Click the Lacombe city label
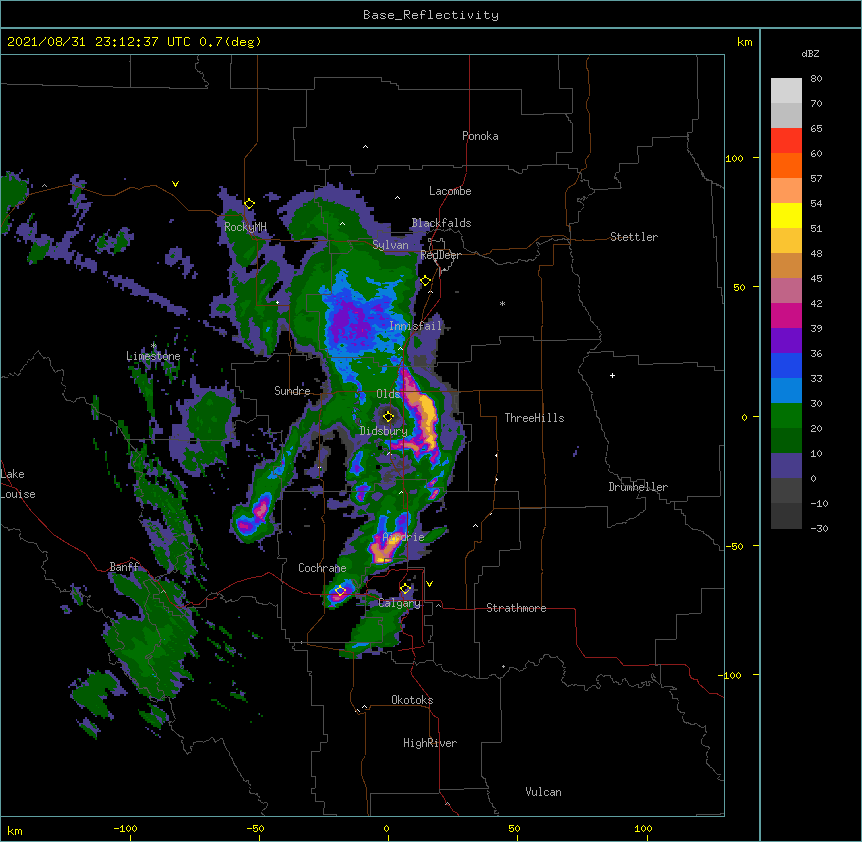862x842 pixels. pyautogui.click(x=450, y=191)
